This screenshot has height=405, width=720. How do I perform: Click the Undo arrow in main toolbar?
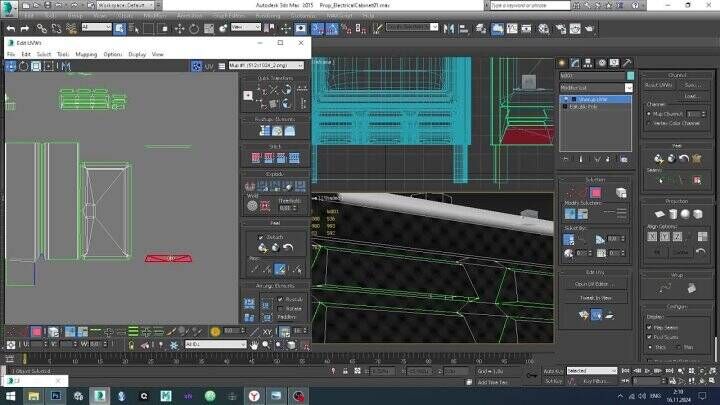pos(11,28)
